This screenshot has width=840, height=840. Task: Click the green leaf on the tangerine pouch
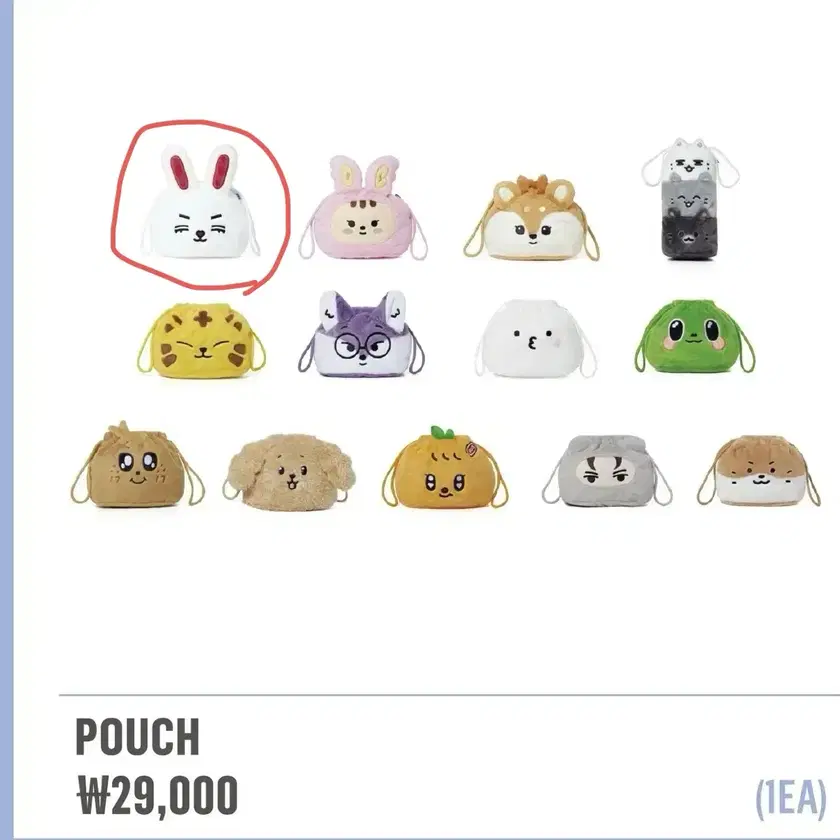tap(442, 432)
